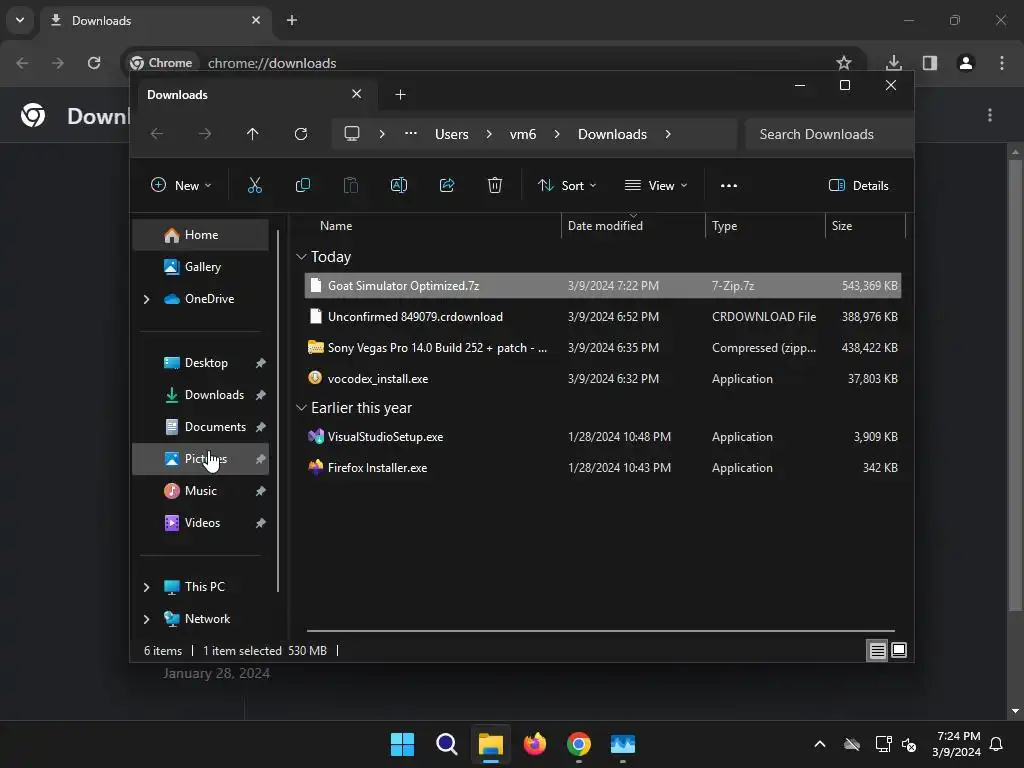The image size is (1024, 768).
Task: Expand the This PC tree node
Action: click(146, 587)
